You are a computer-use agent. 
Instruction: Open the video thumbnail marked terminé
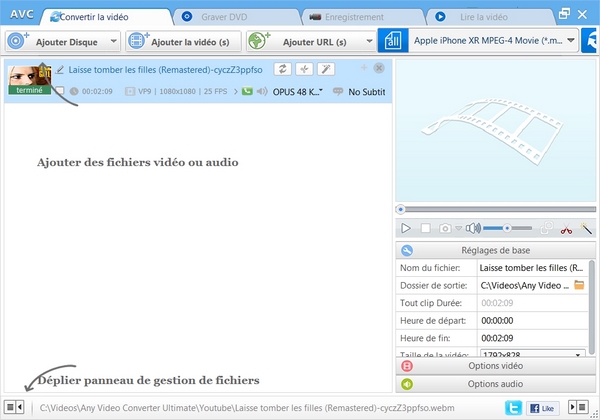(29, 80)
